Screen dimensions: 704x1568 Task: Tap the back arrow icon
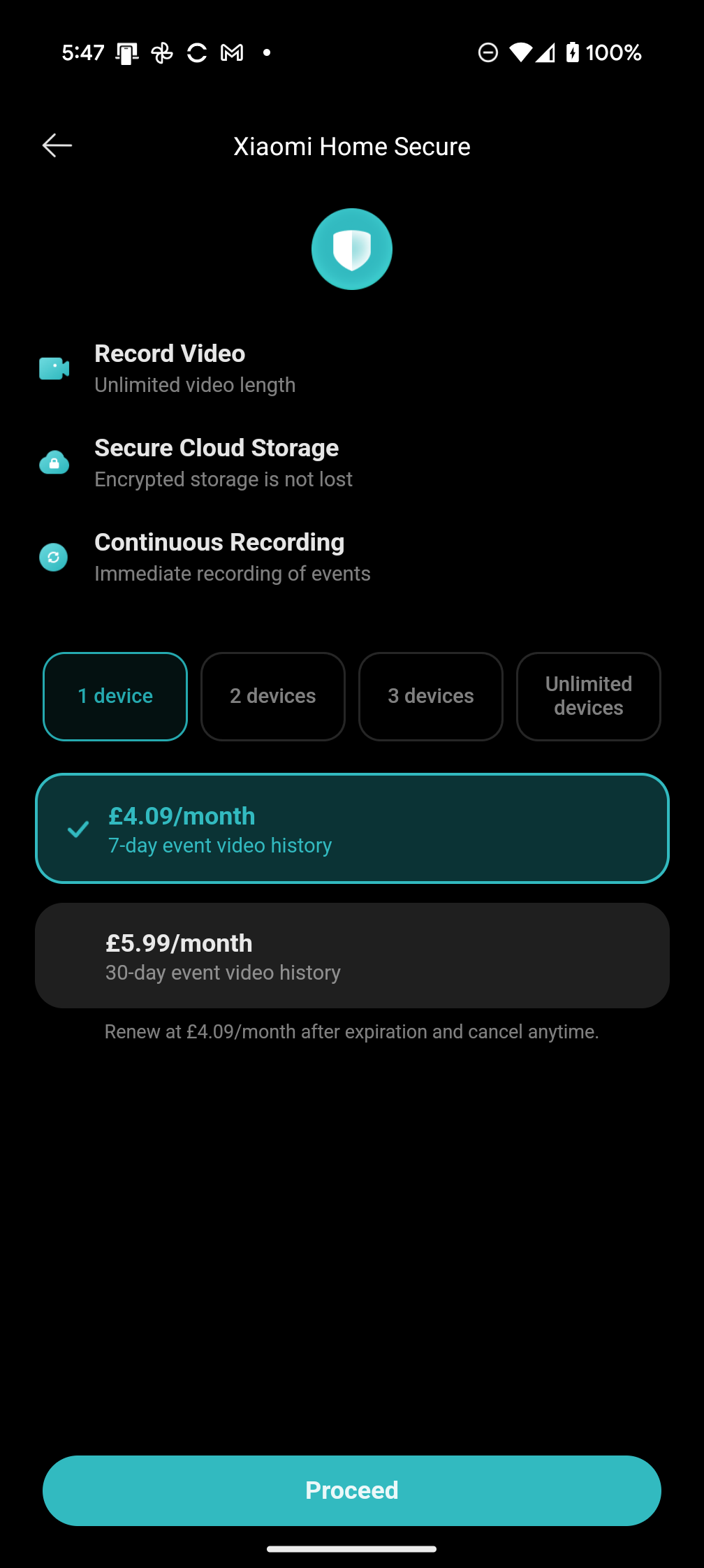(57, 145)
